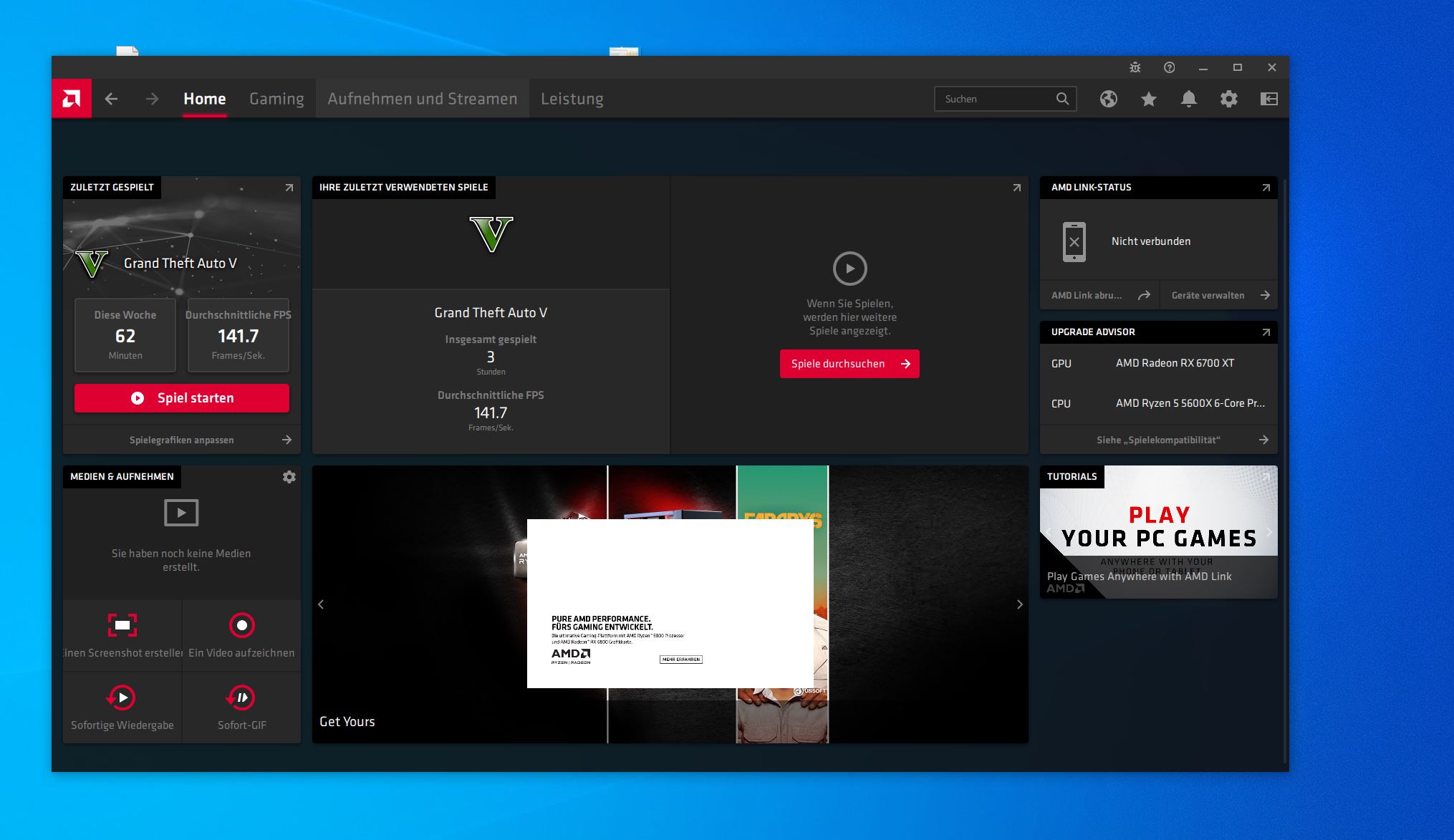
Task: Show previous banner slide arrow
Action: (x=321, y=604)
